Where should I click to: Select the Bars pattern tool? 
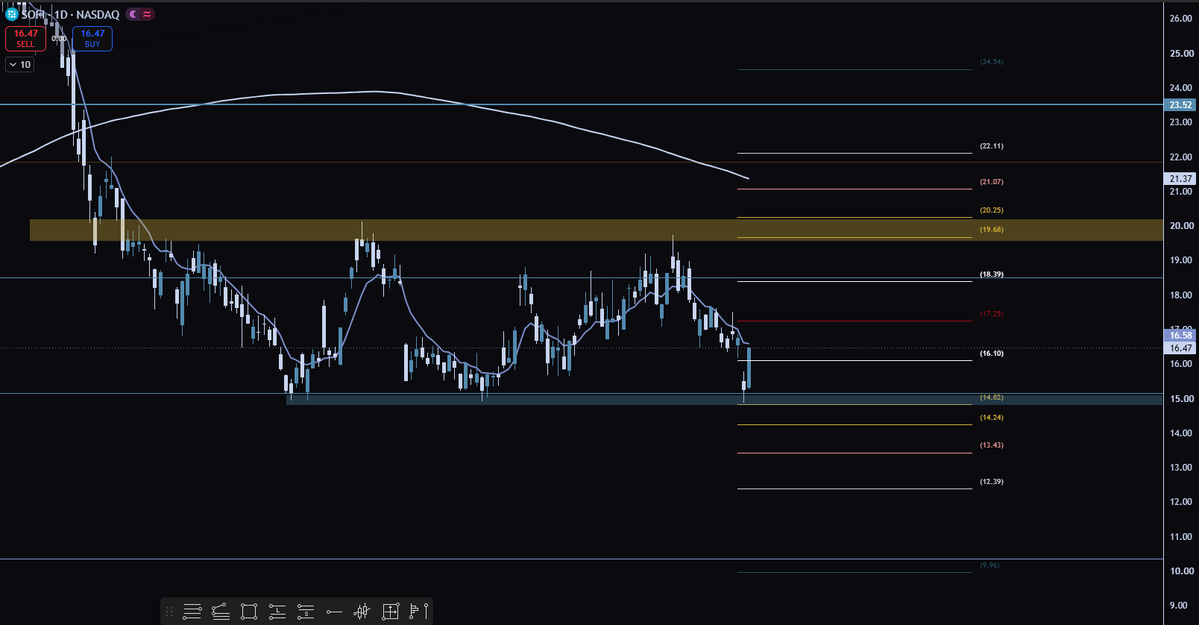tap(362, 611)
